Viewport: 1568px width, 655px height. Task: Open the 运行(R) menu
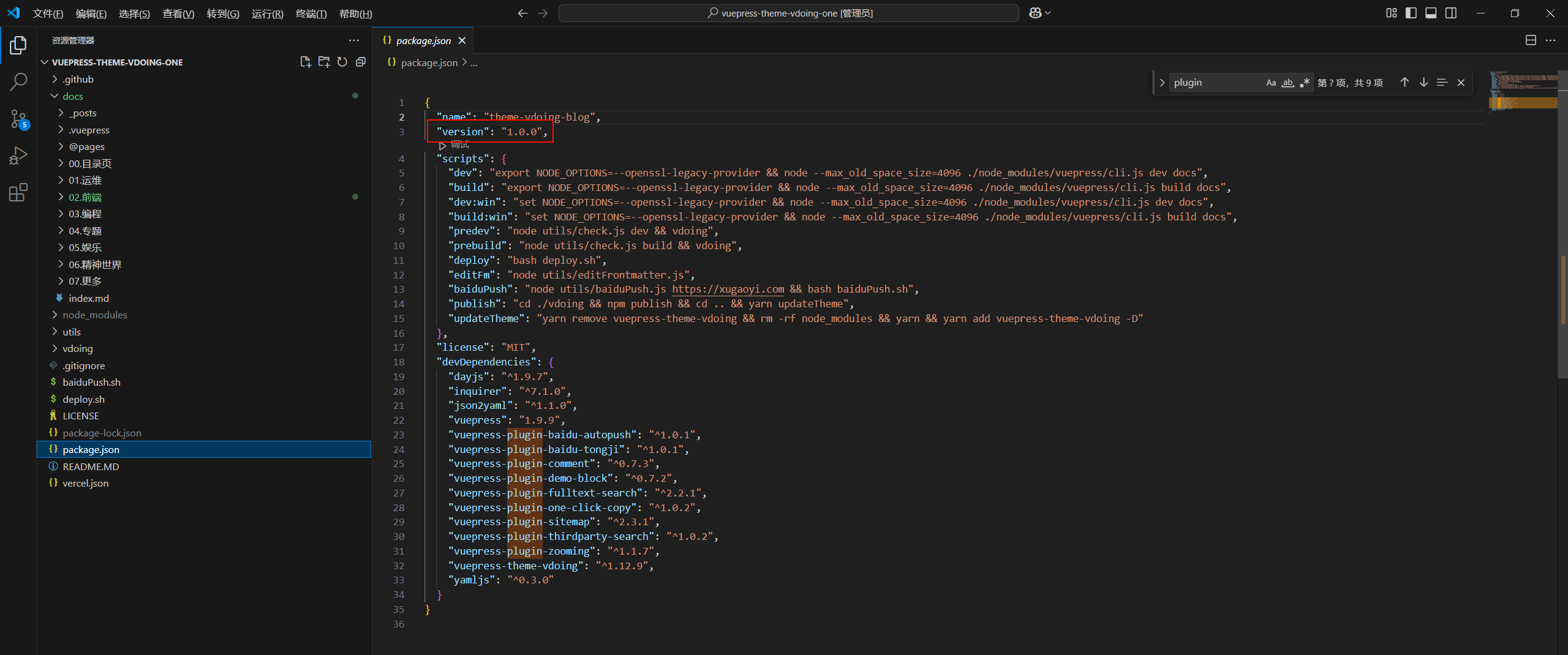coord(268,13)
